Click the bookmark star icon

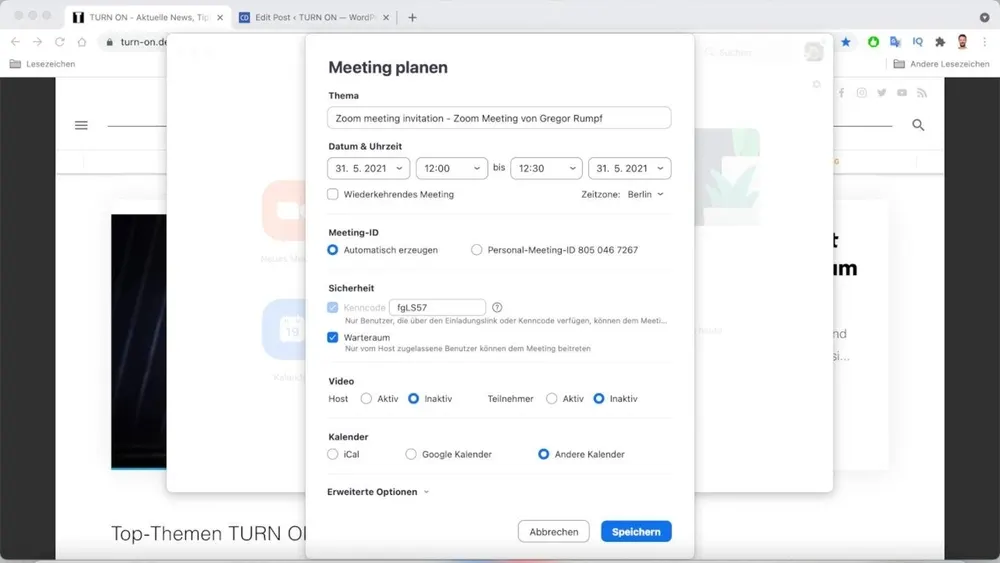click(846, 42)
